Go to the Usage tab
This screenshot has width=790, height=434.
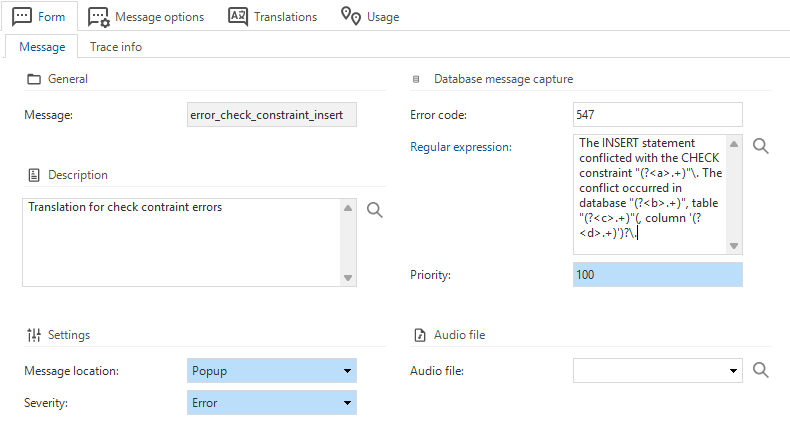click(x=369, y=17)
